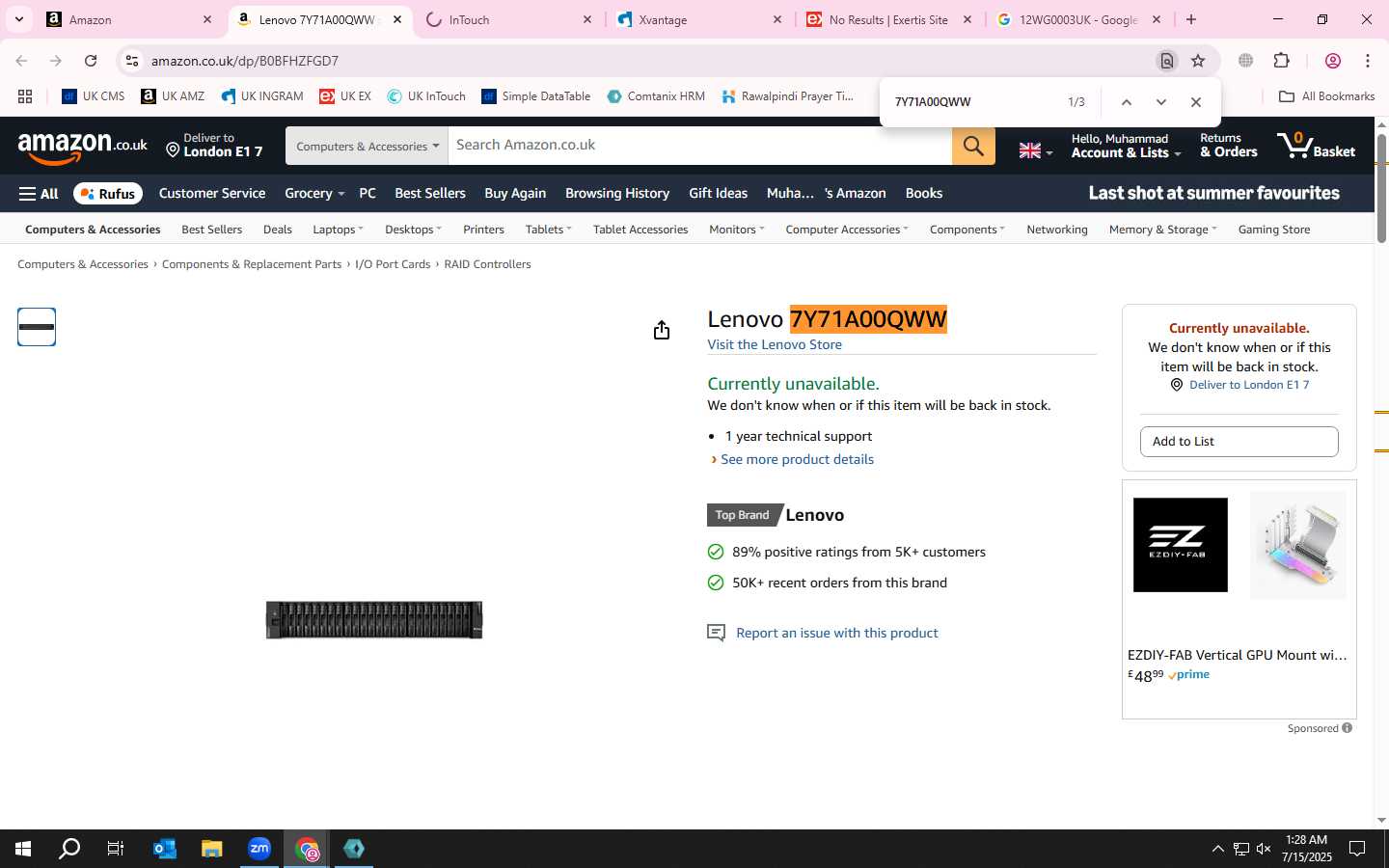Click the page vertical scrollbar
This screenshot has width=1389, height=868.
tap(1381, 189)
